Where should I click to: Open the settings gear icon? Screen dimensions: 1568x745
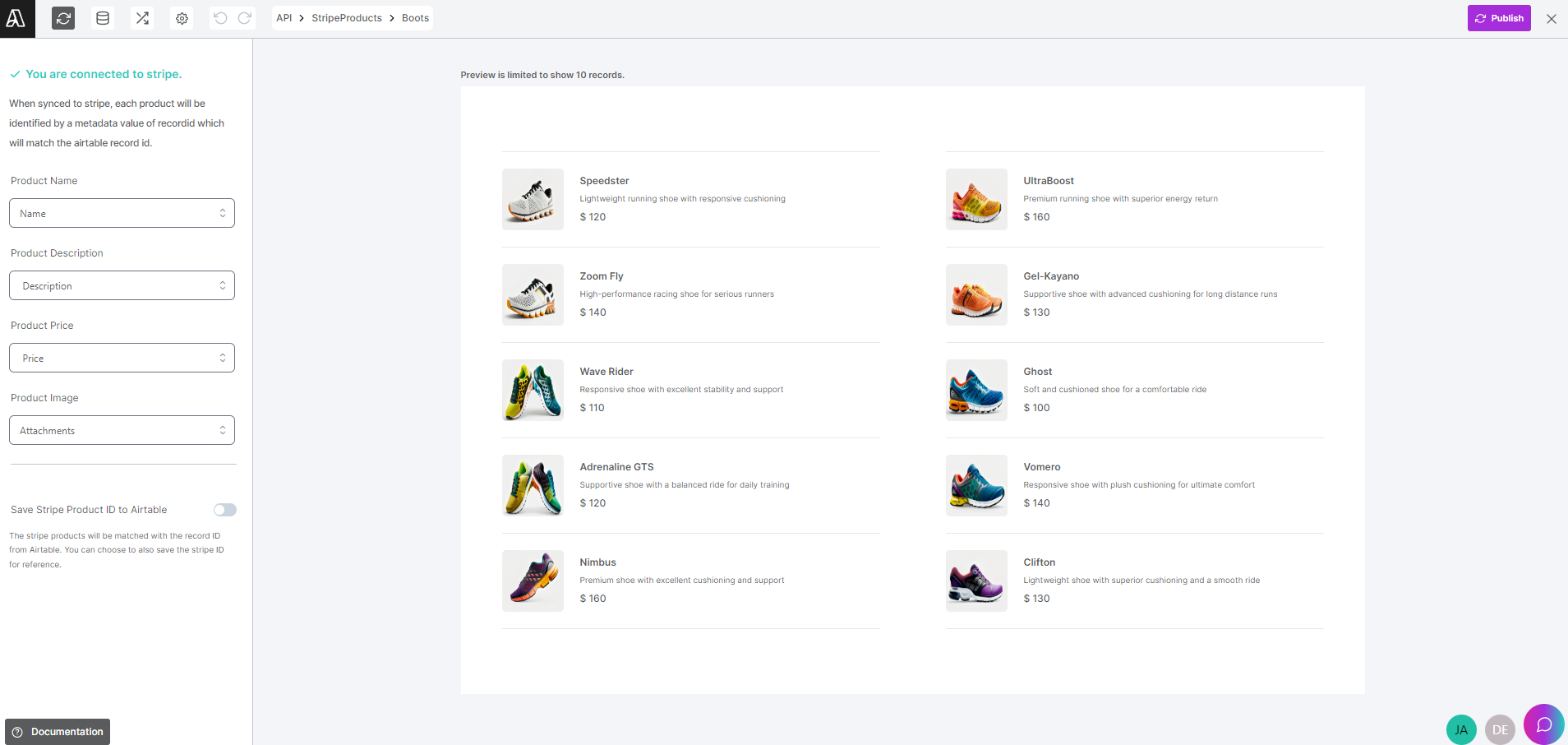(x=182, y=18)
